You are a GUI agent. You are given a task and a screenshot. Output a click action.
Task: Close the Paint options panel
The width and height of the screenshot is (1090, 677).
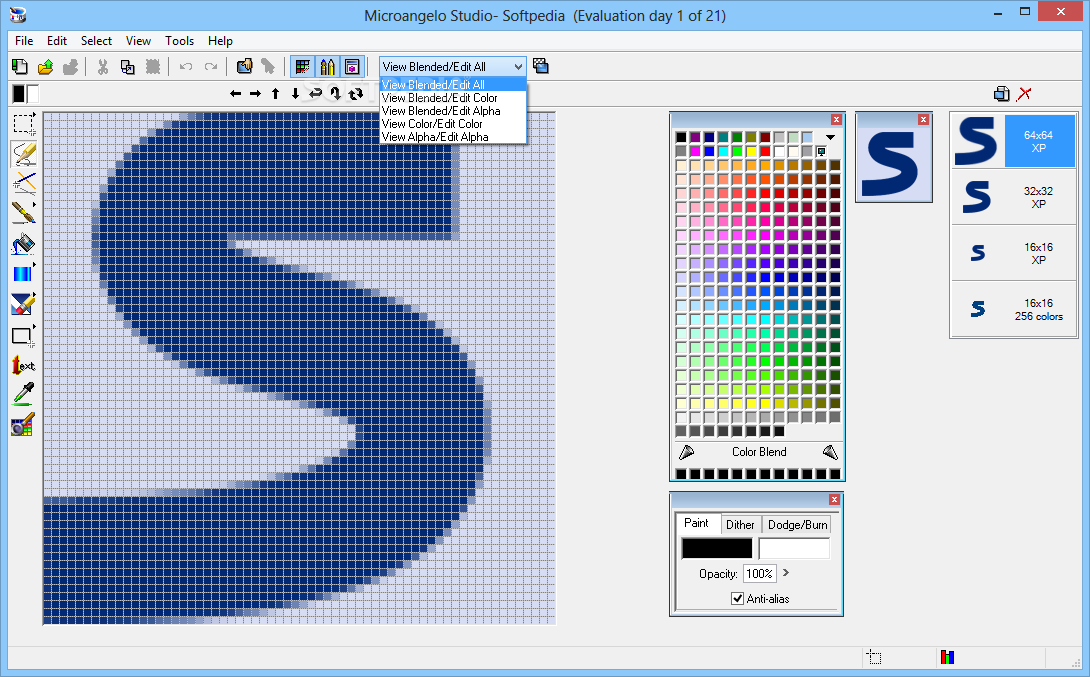pos(834,500)
